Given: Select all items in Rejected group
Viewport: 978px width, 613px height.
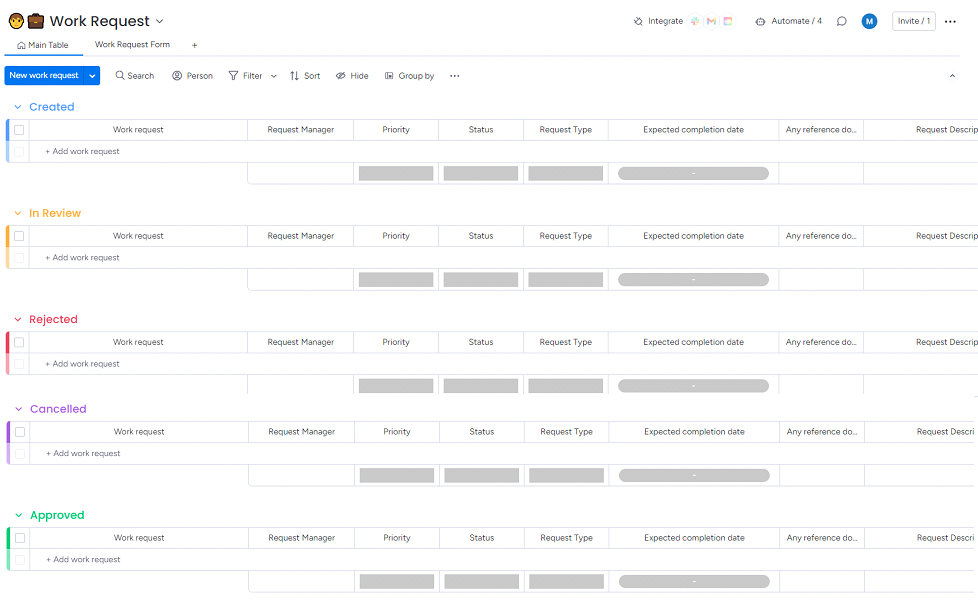Looking at the screenshot, I should tap(19, 342).
